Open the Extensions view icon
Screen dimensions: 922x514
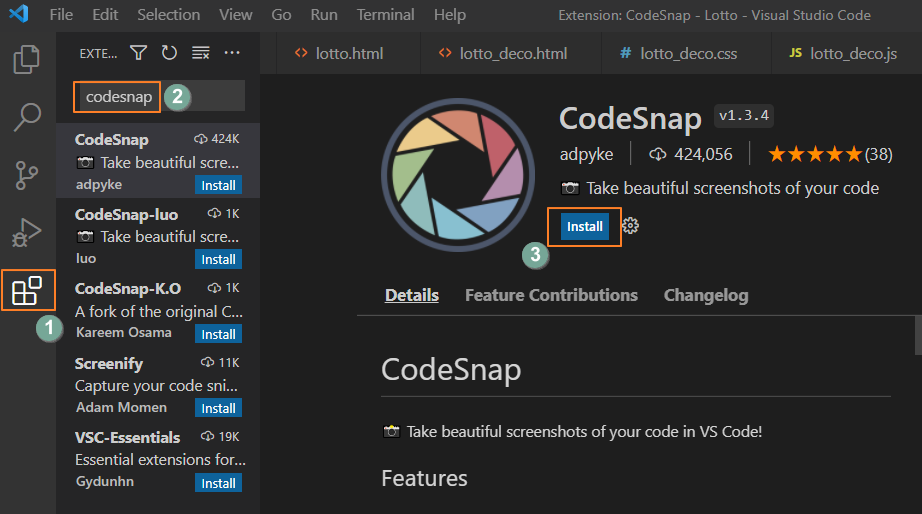tap(27, 290)
